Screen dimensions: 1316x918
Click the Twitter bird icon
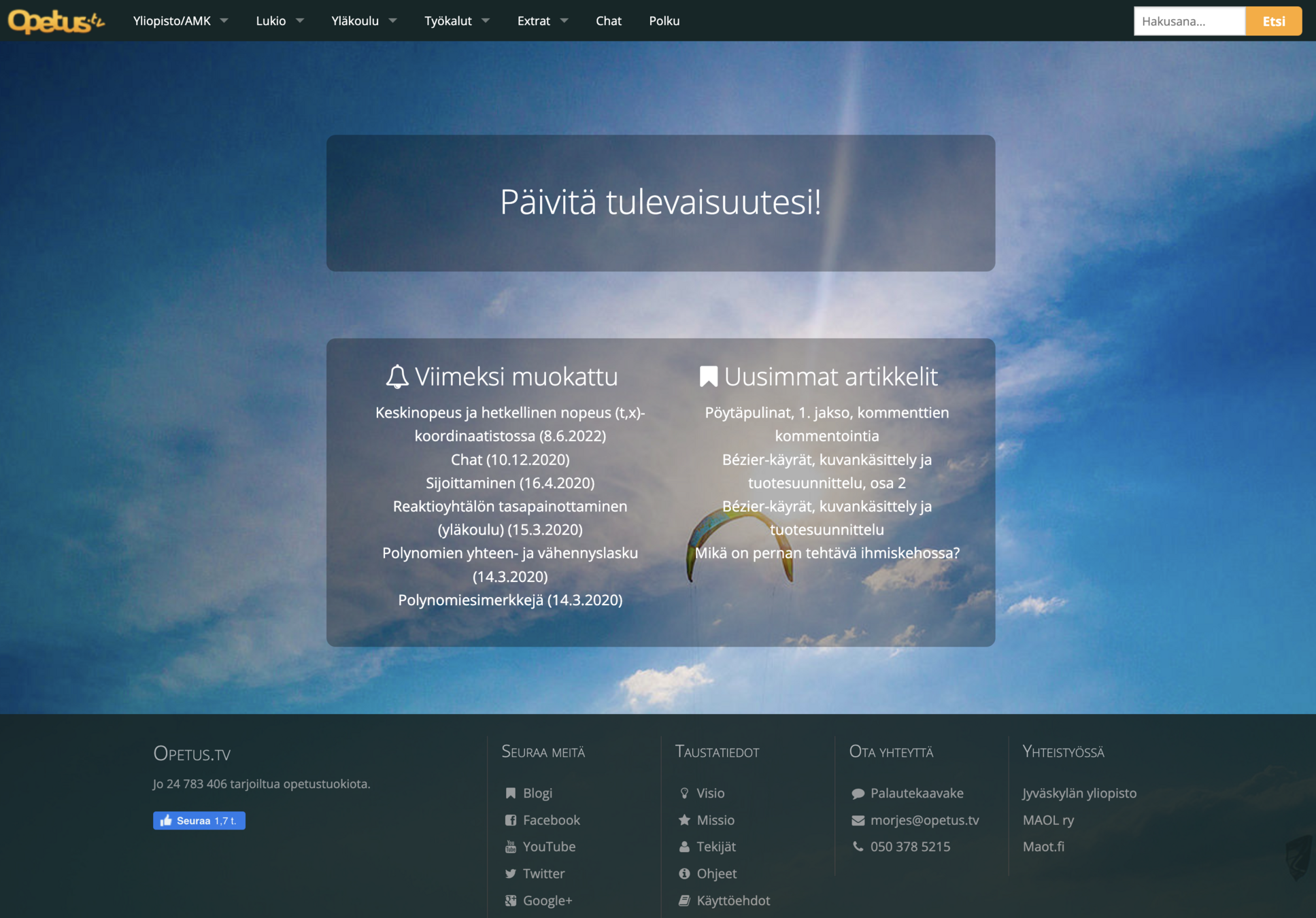coord(511,874)
